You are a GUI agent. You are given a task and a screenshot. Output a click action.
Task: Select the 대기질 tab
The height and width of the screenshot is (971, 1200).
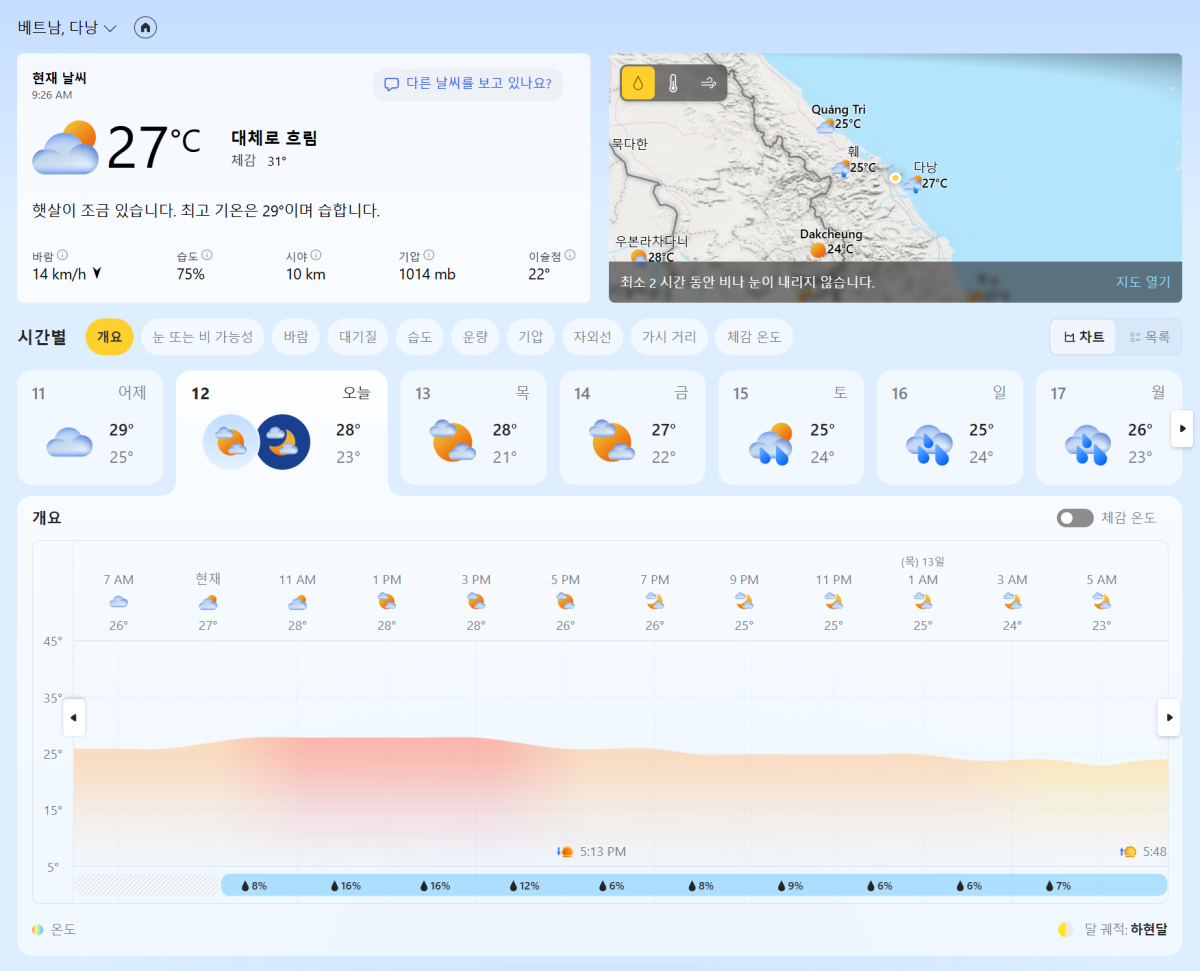[x=357, y=337]
